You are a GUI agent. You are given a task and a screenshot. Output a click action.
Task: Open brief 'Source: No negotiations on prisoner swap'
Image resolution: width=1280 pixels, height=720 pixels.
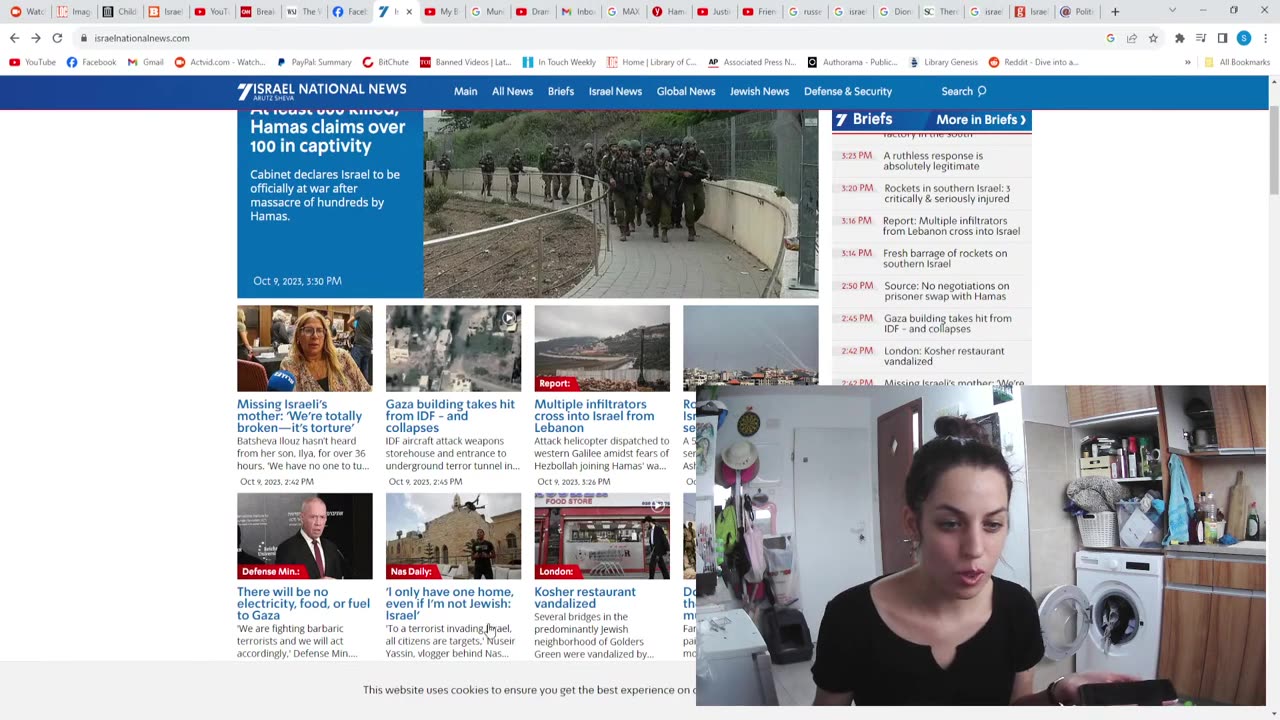947,291
